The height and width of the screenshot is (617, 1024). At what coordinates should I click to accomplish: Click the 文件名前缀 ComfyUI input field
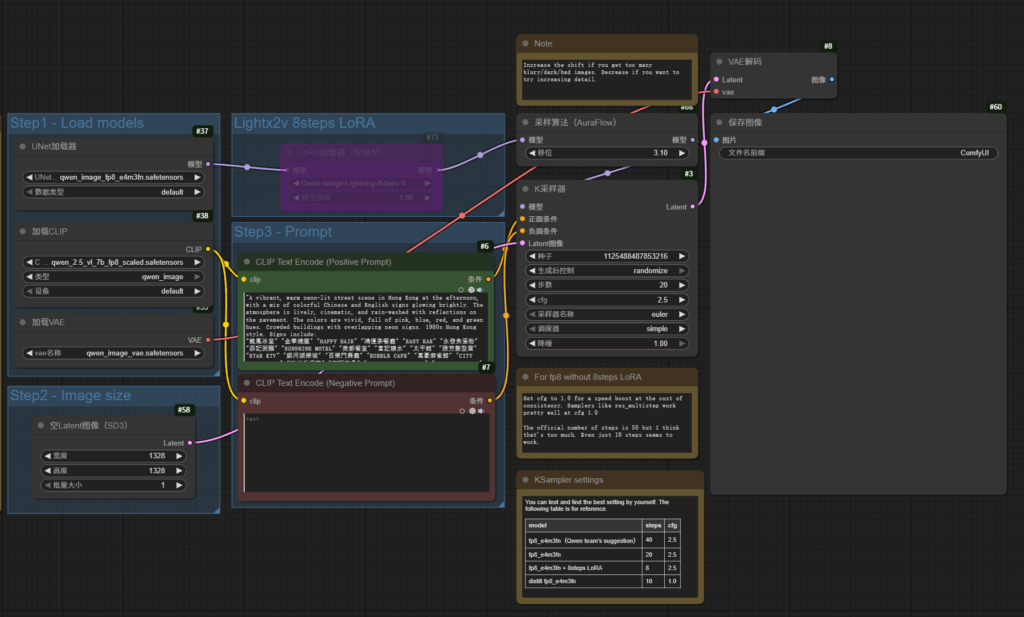[856, 153]
